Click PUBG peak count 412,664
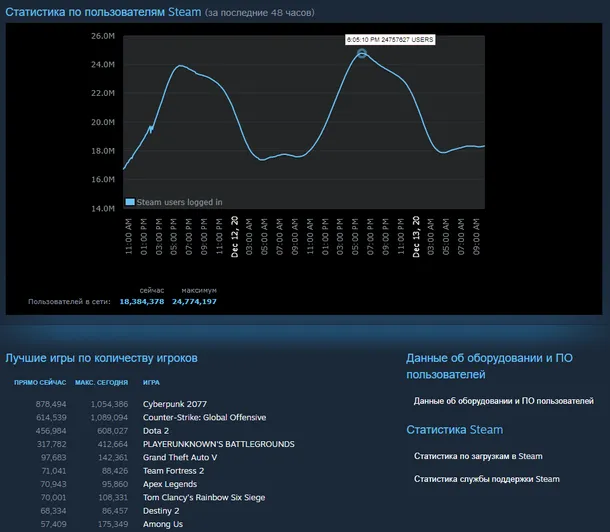The image size is (610, 532). (112, 444)
